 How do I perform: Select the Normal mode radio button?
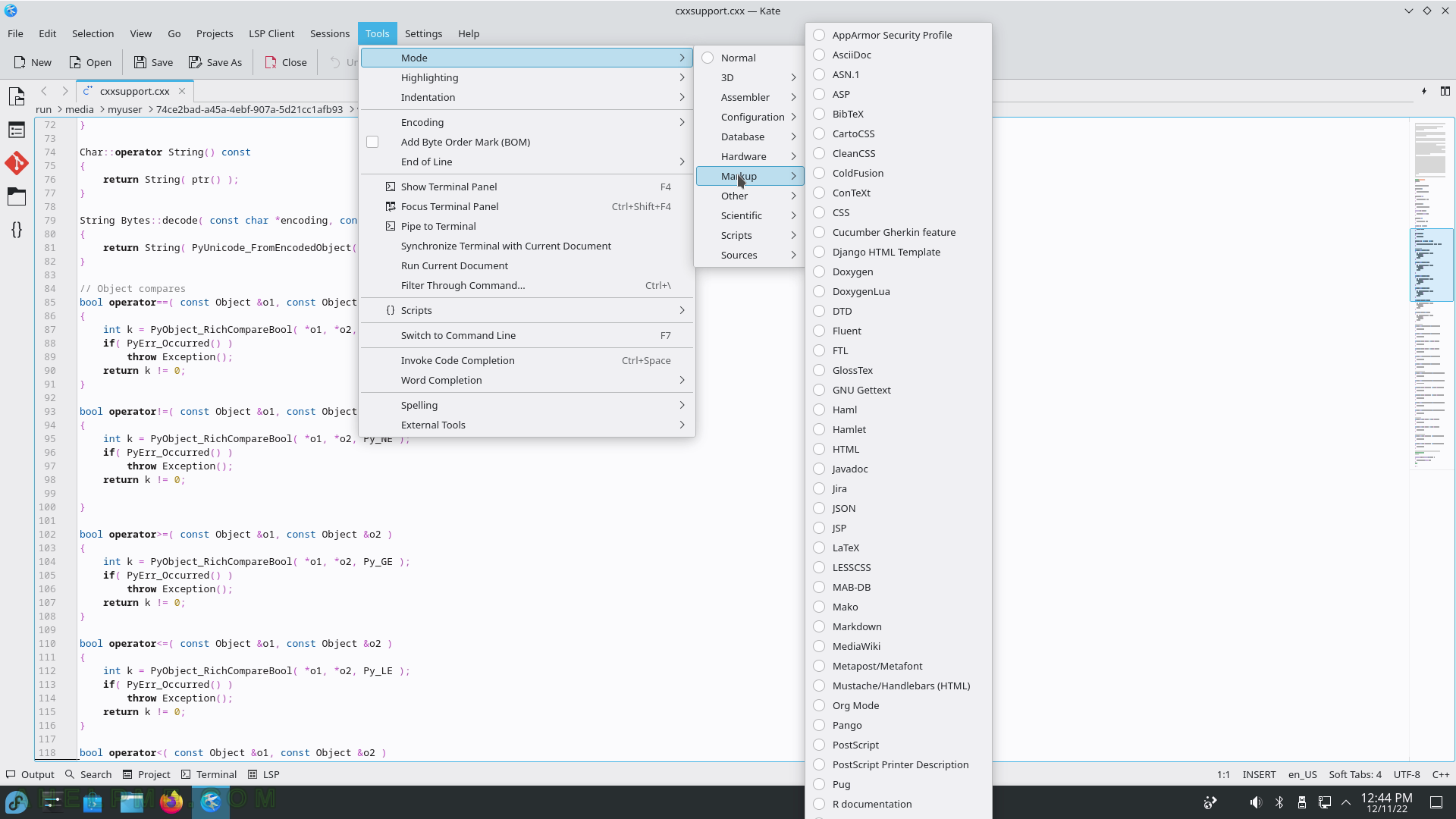[708, 58]
